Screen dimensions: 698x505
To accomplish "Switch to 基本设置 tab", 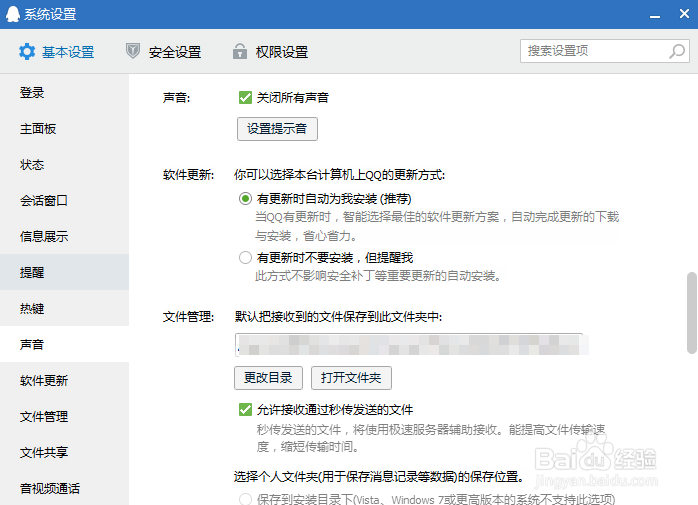I will point(57,52).
